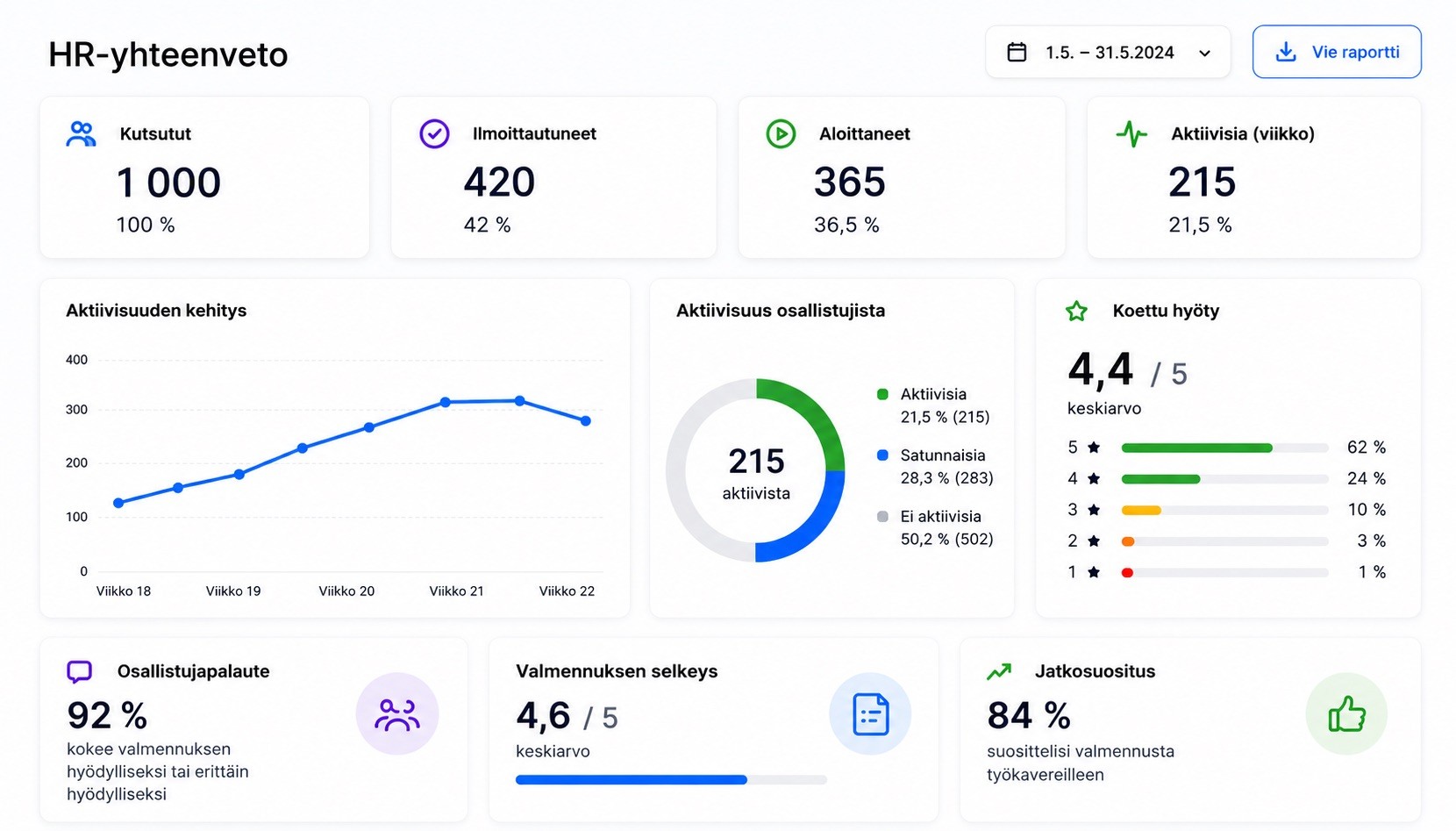Viewport: 1456px width, 831px height.
Task: Click the 5-star rating progress bar
Action: click(x=1225, y=448)
